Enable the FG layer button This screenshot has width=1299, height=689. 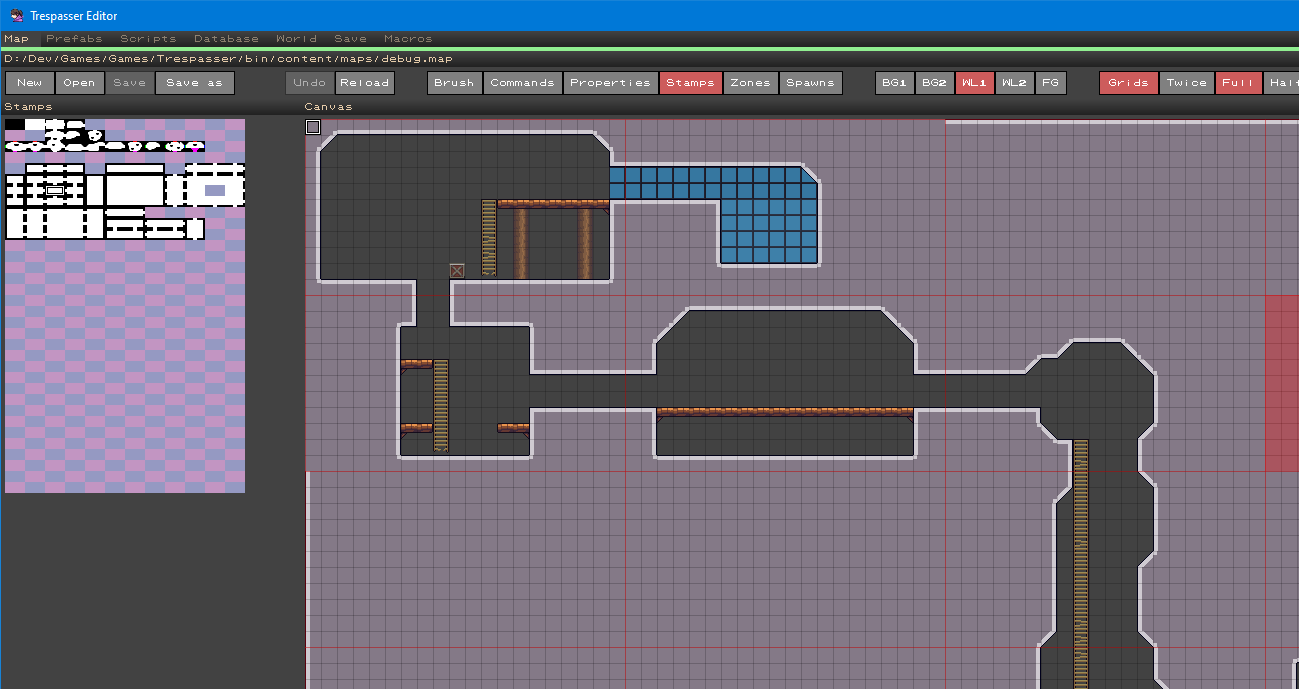[x=1050, y=83]
